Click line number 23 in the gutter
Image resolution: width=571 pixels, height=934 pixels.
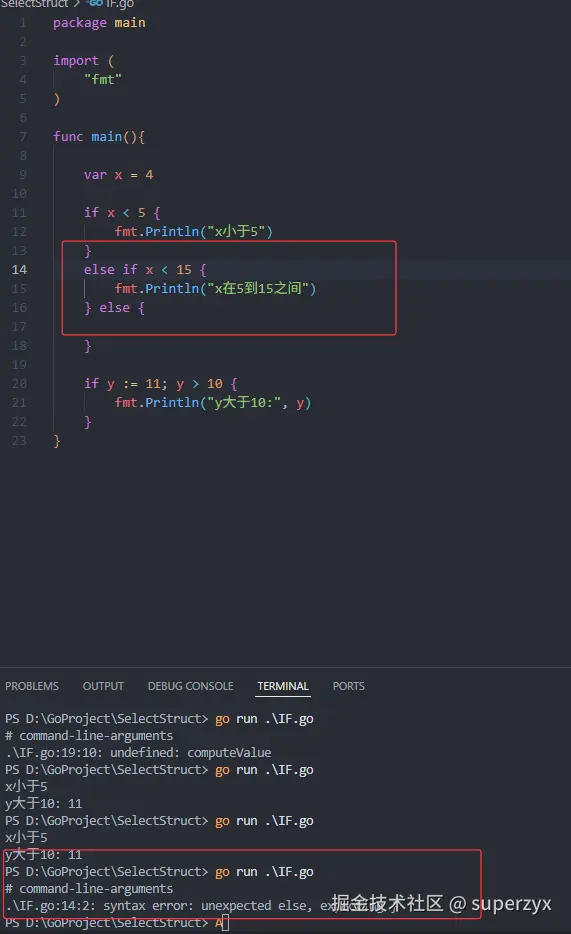(x=19, y=441)
